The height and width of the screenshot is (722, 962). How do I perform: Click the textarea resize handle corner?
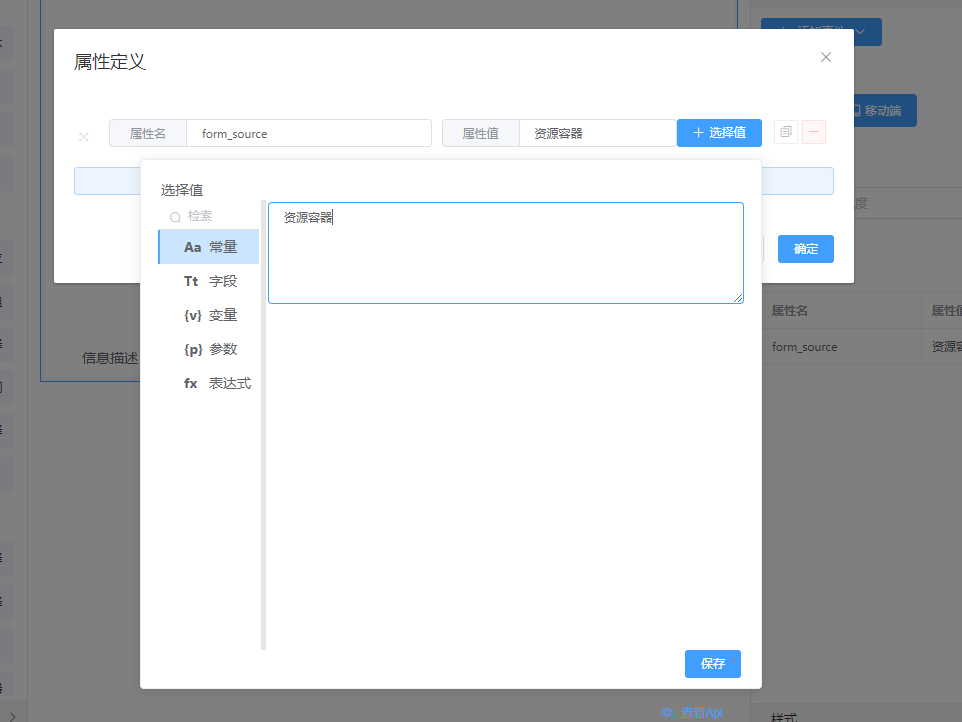click(x=739, y=298)
